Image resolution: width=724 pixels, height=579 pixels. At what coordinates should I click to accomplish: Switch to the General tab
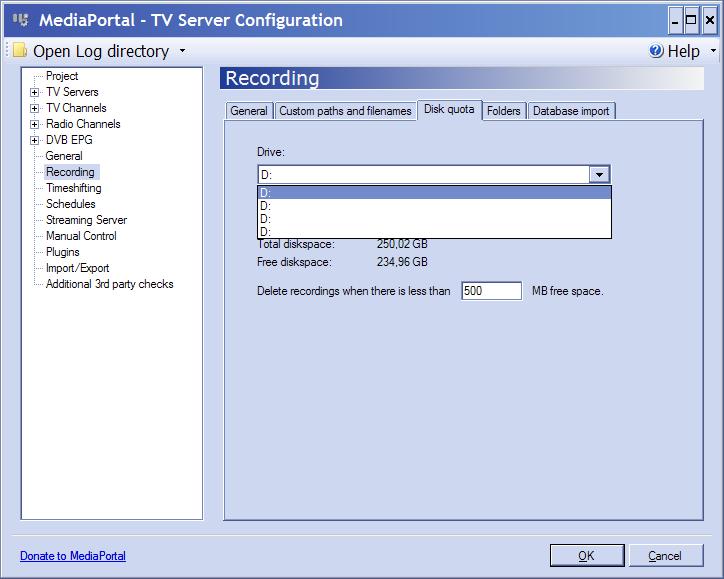[249, 111]
